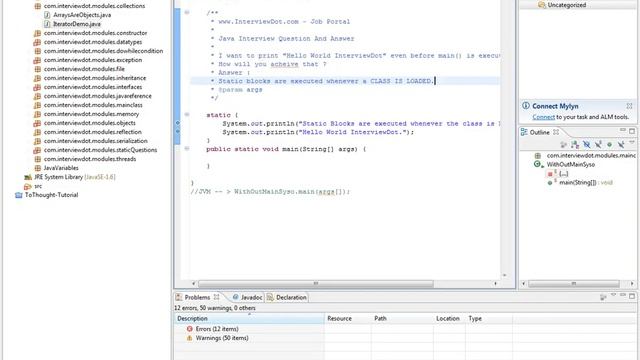Maximize the Problems panel
The image size is (640, 360).
[x=632, y=296]
